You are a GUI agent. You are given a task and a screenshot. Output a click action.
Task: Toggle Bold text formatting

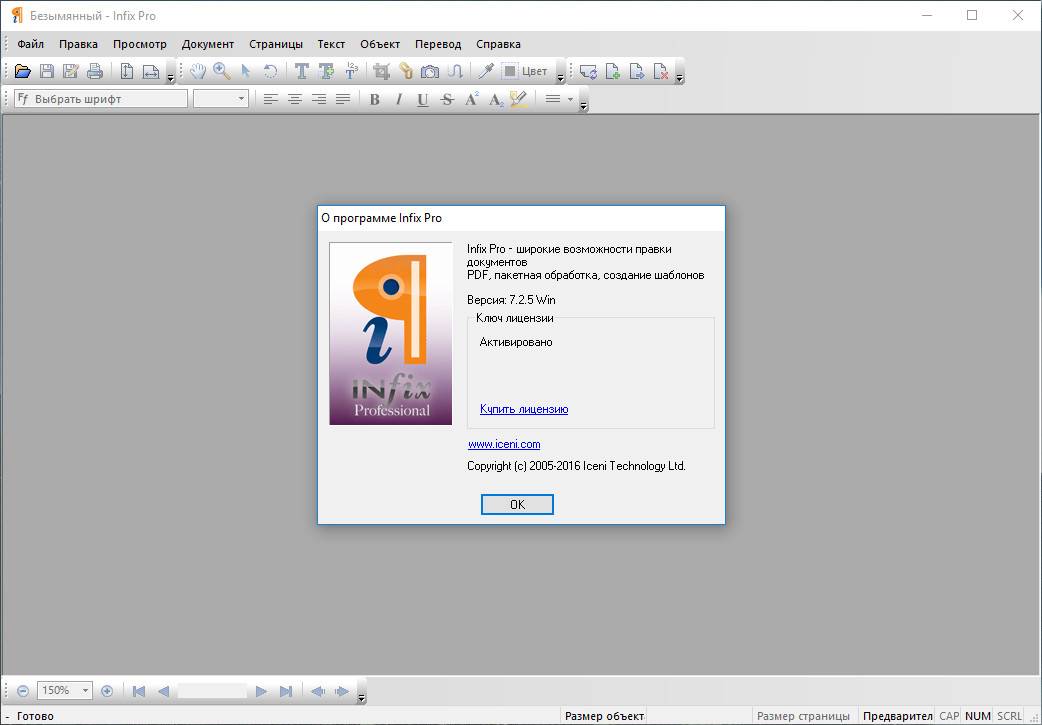coord(374,99)
